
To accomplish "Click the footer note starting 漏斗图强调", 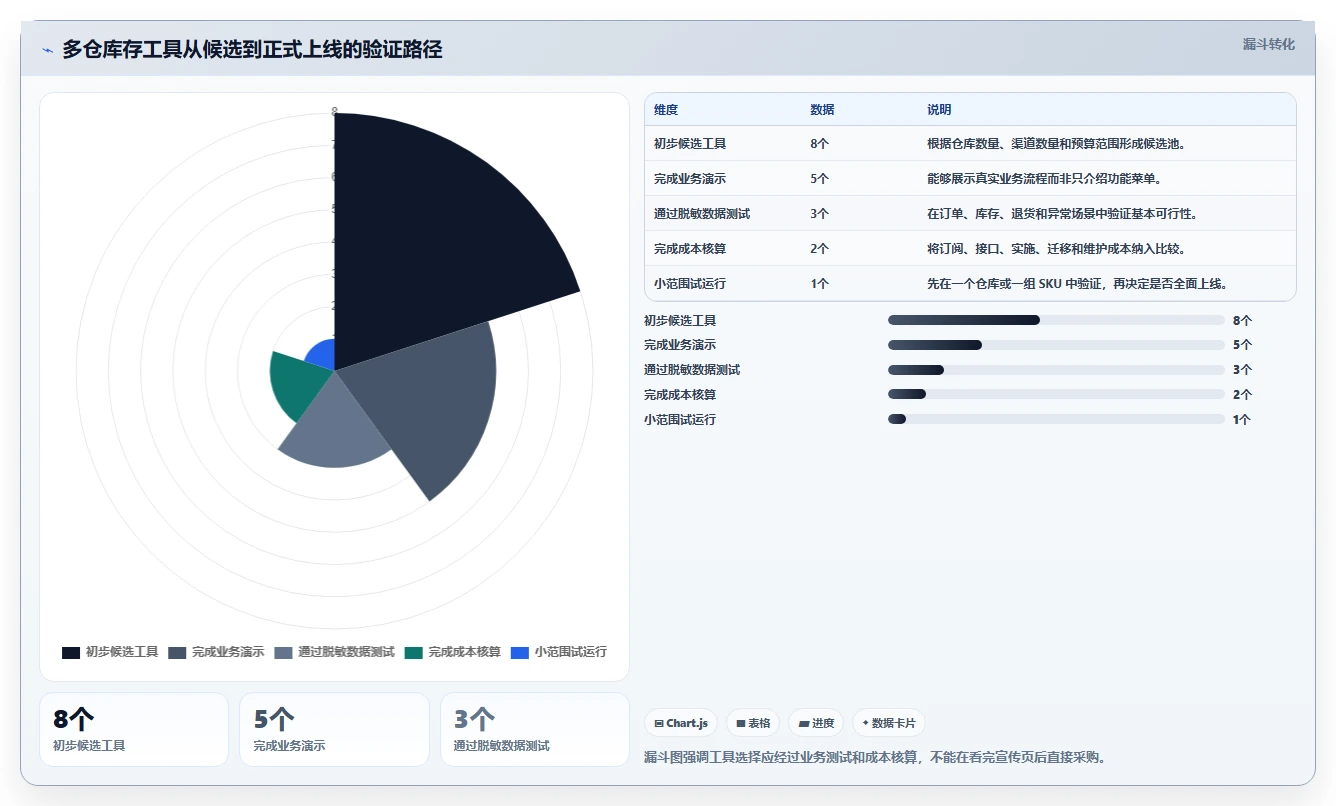I will coord(875,757).
